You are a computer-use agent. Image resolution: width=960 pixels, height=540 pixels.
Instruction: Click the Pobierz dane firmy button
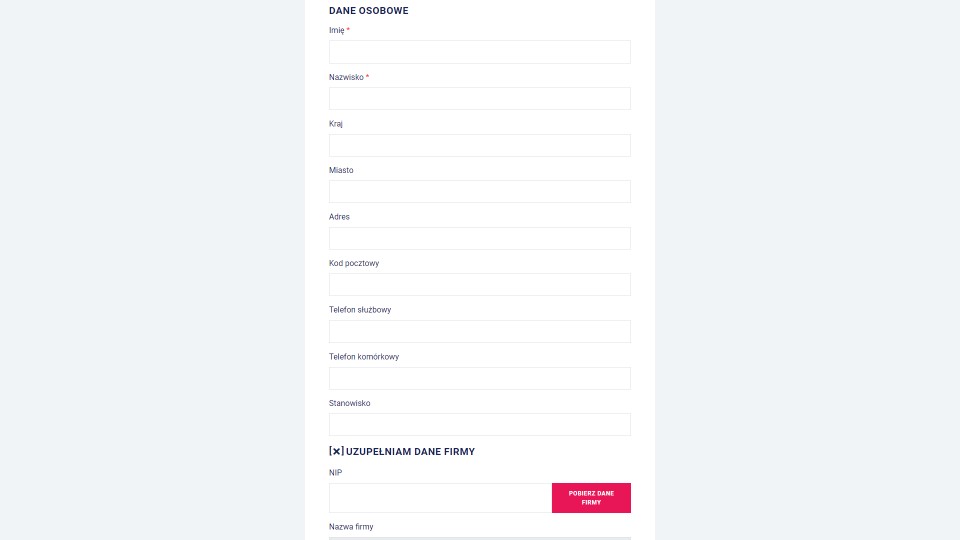coord(591,498)
